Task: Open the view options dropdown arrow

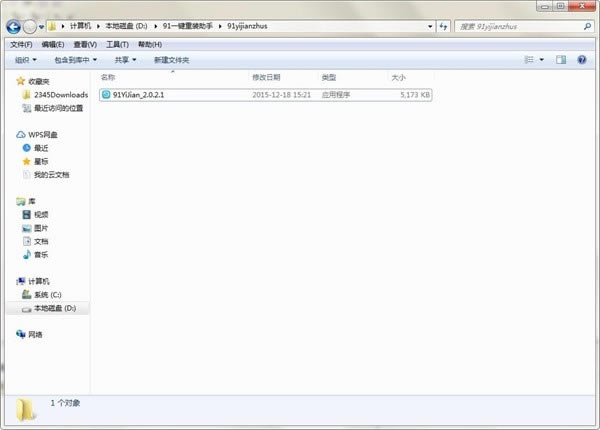Action: click(541, 60)
